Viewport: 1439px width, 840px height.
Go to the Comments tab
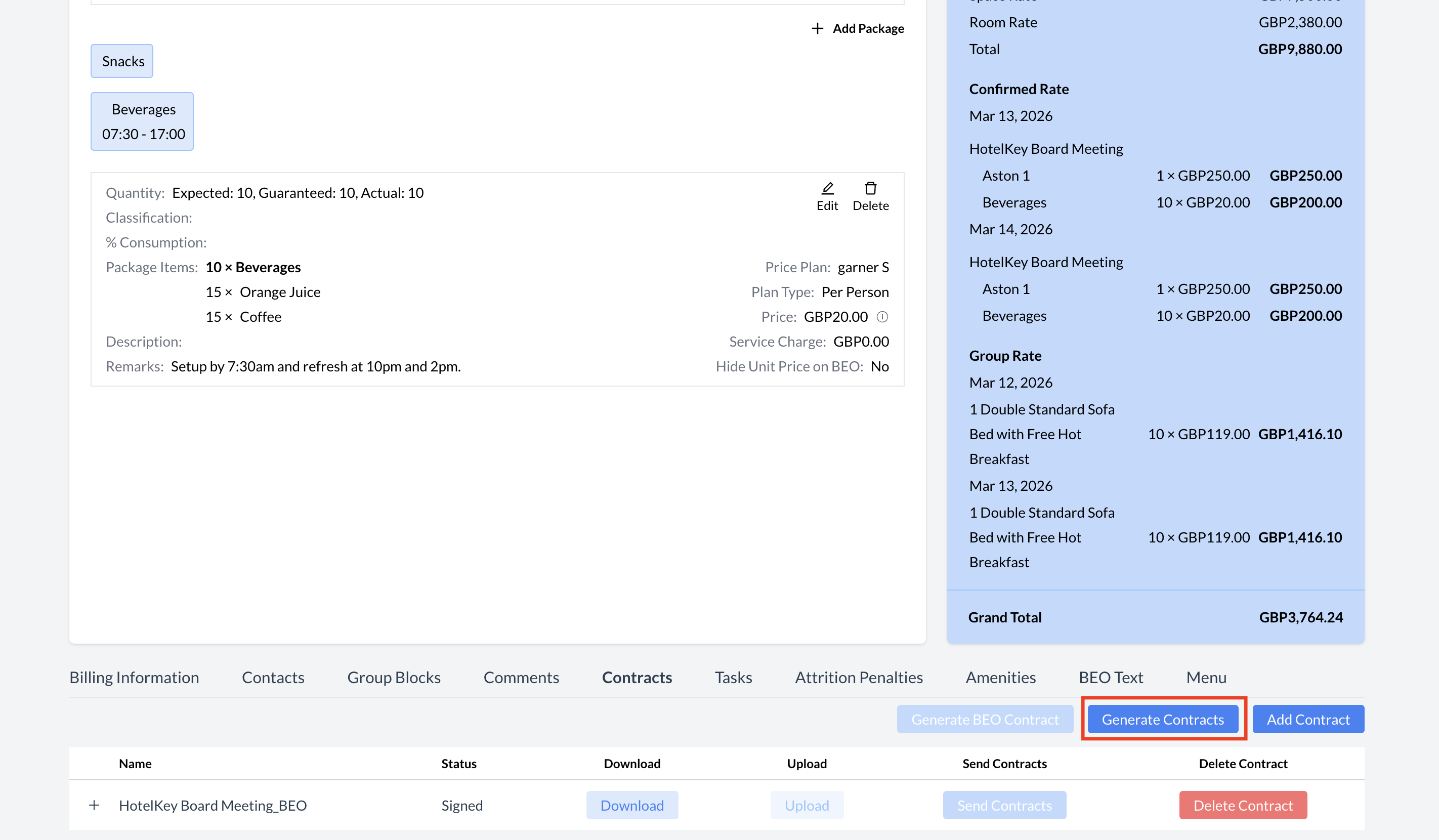(521, 677)
